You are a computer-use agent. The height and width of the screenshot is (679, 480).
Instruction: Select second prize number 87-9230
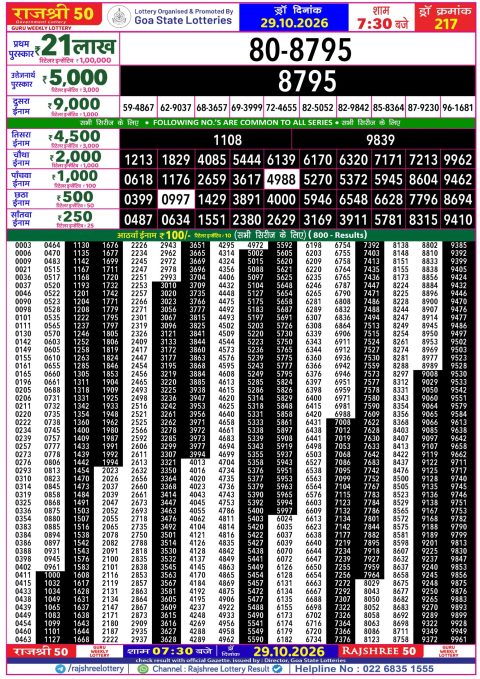[423, 107]
